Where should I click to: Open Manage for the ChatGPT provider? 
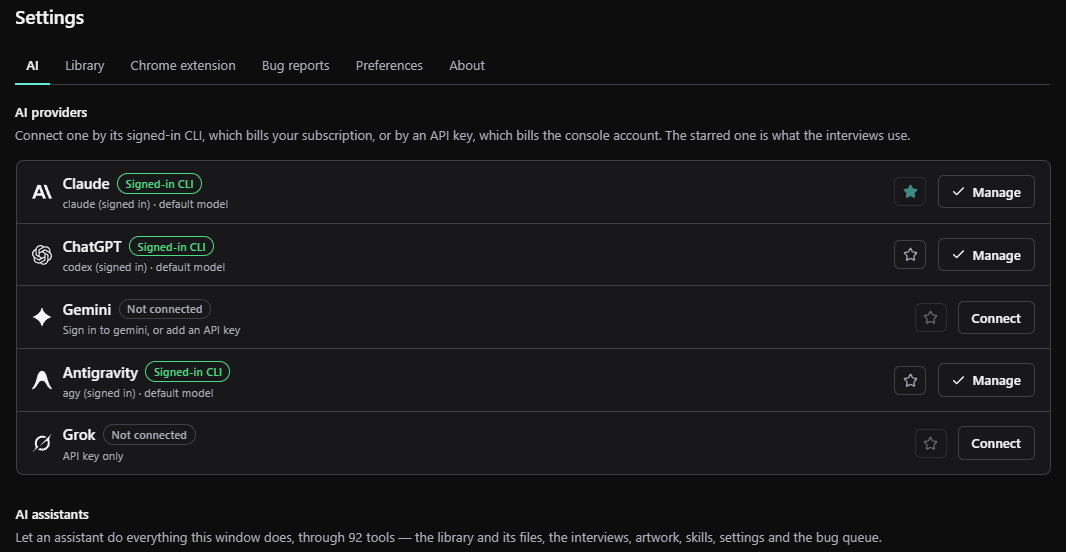pos(986,255)
